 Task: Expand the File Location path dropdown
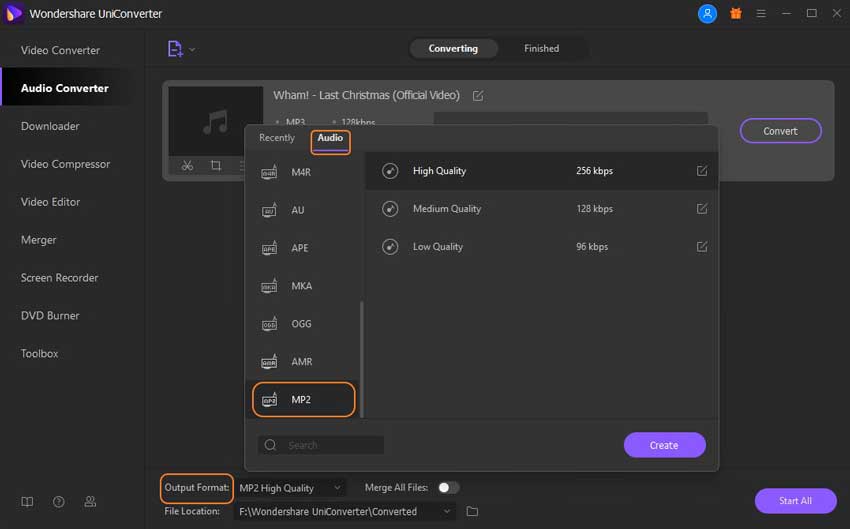446,511
